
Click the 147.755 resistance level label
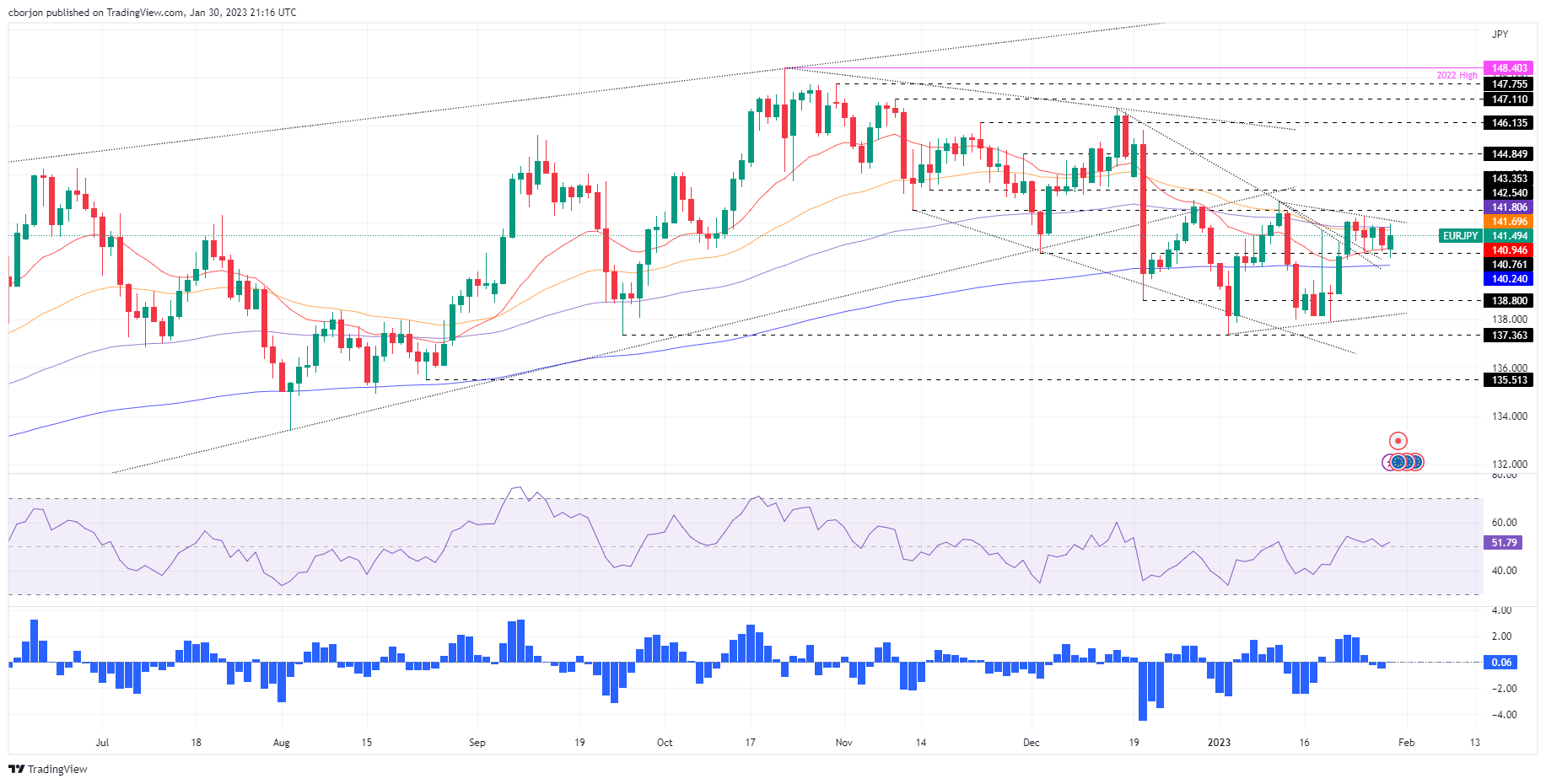(1509, 84)
